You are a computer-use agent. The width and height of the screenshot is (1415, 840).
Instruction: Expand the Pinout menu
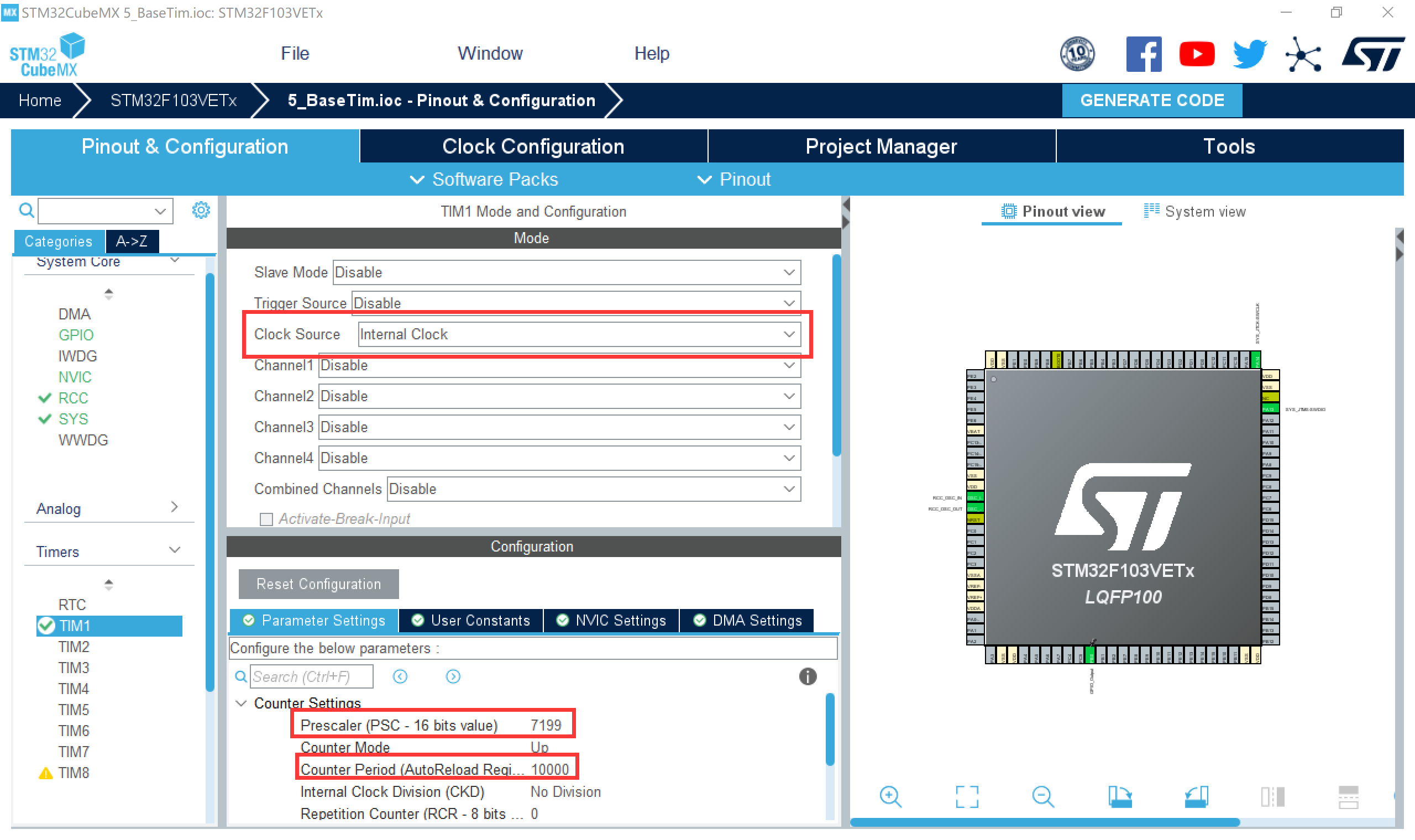[x=733, y=180]
